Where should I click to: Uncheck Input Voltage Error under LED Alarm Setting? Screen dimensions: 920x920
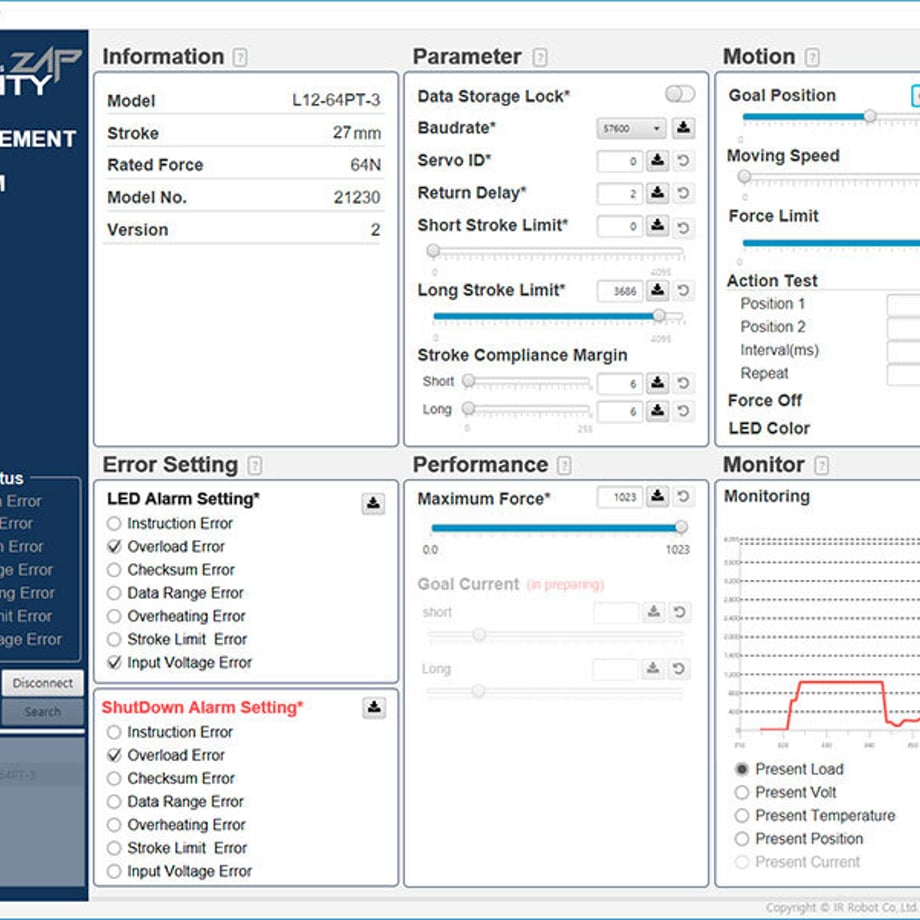tap(114, 663)
